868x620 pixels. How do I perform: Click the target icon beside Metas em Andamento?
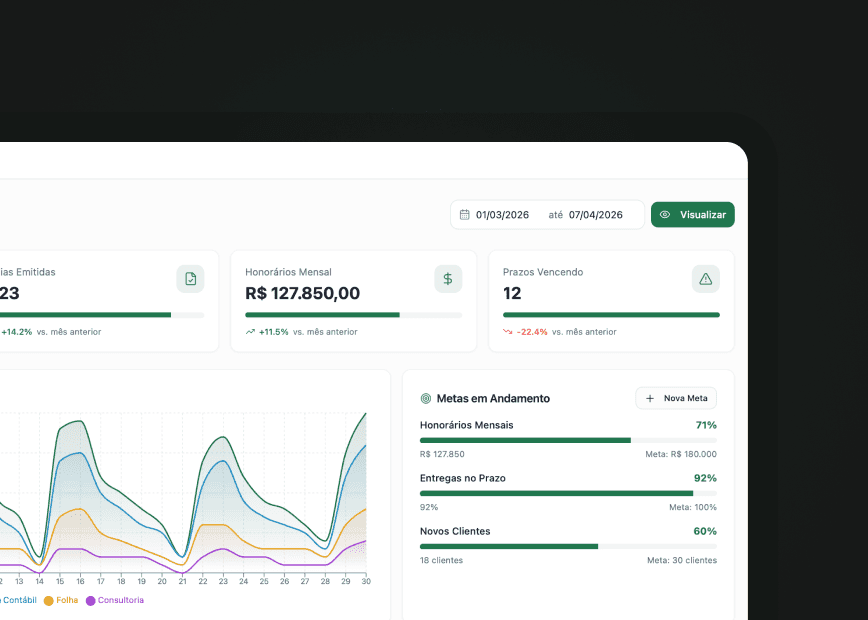tap(426, 398)
